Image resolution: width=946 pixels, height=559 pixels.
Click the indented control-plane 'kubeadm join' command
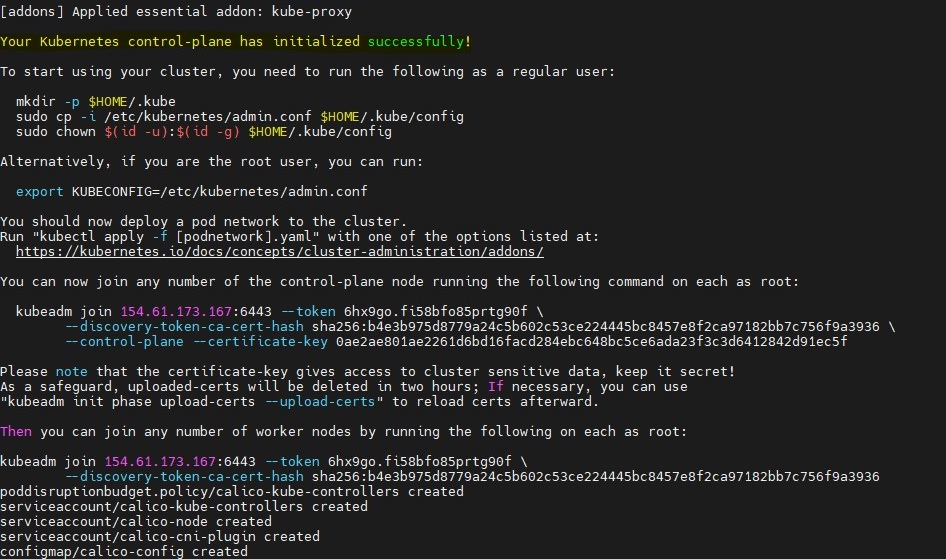(x=279, y=312)
